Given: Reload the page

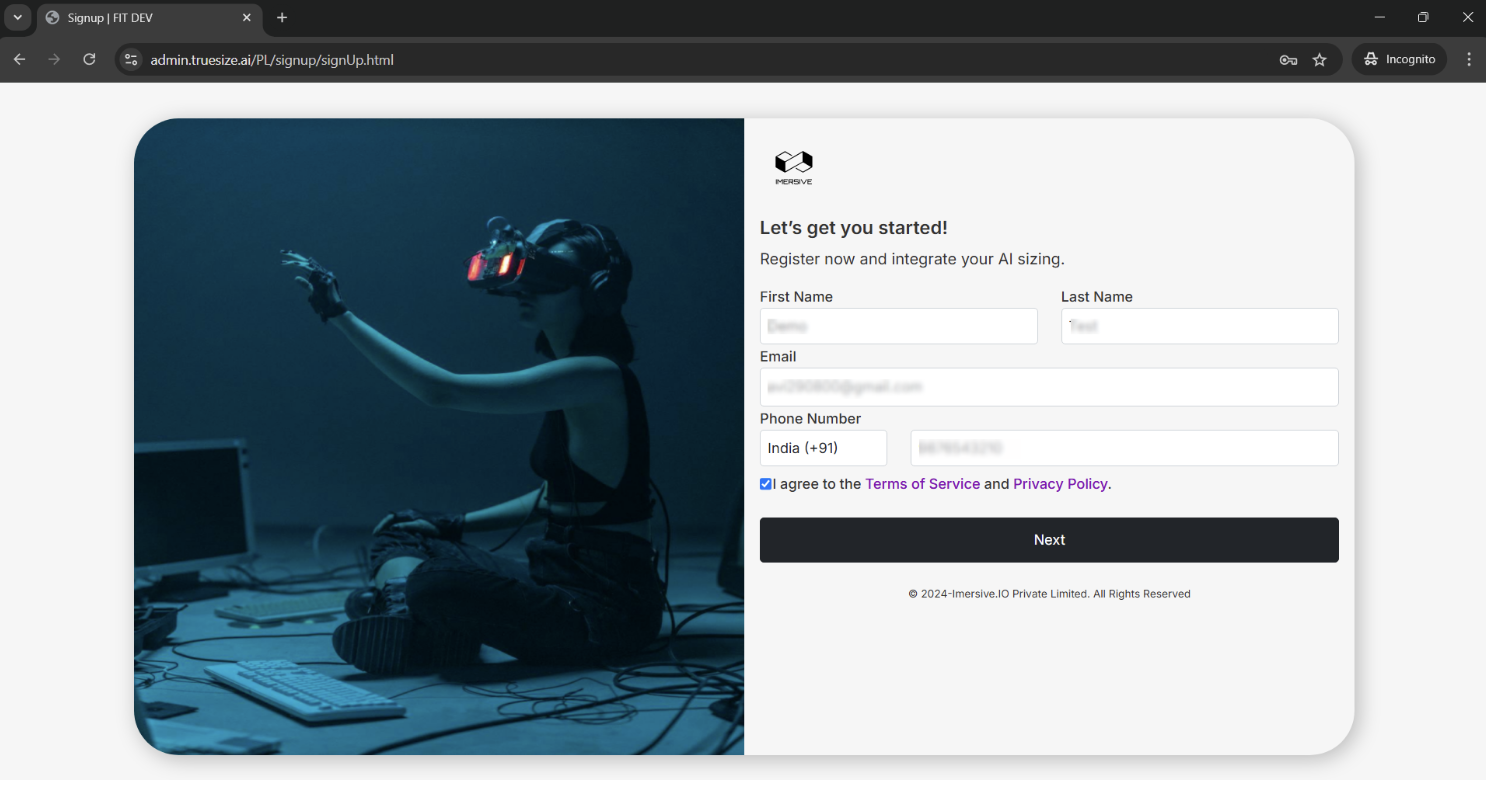Looking at the screenshot, I should click(x=89, y=60).
